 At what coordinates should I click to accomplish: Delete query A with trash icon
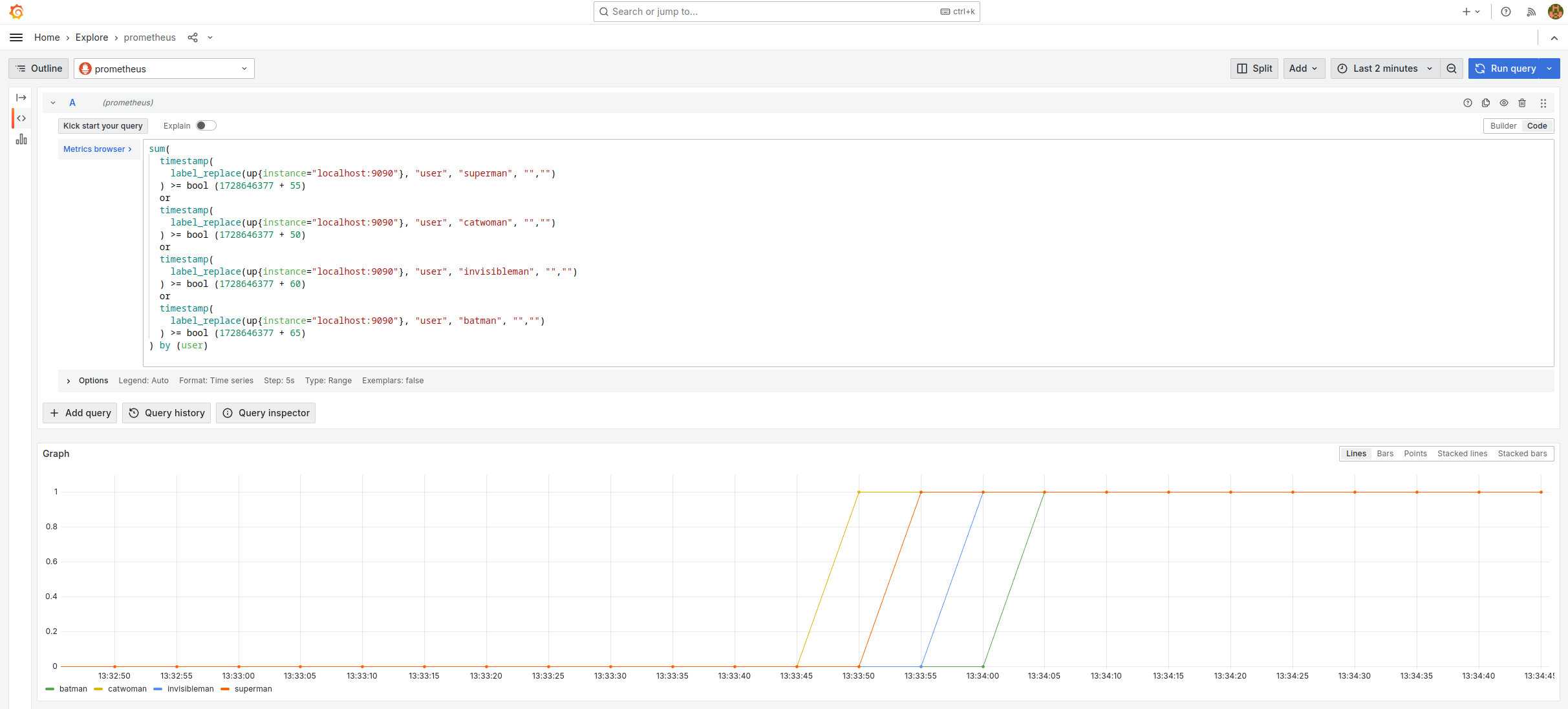pyautogui.click(x=1522, y=103)
